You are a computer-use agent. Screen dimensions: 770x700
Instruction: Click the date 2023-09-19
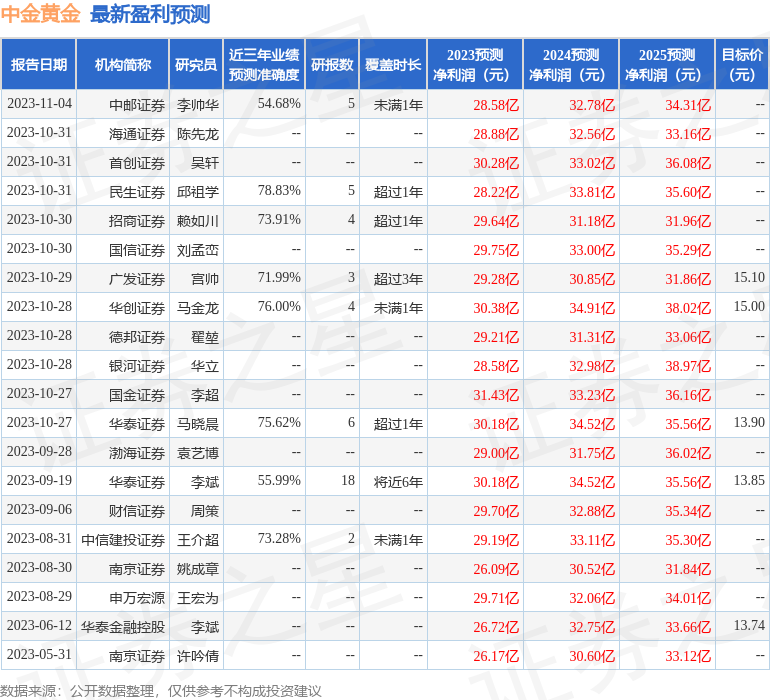click(39, 480)
